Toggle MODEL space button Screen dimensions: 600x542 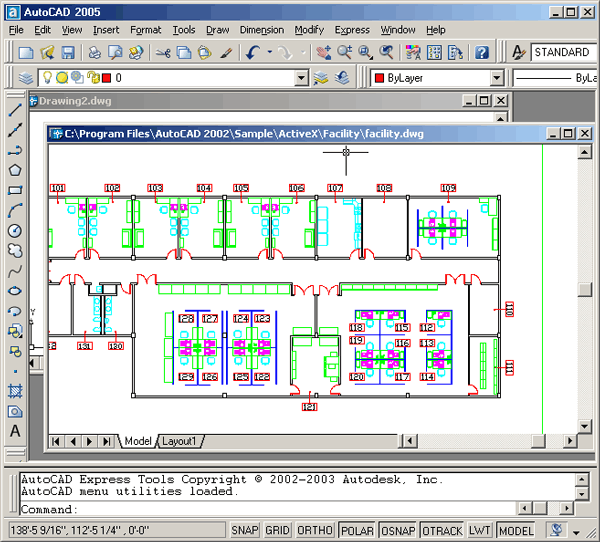[516, 531]
